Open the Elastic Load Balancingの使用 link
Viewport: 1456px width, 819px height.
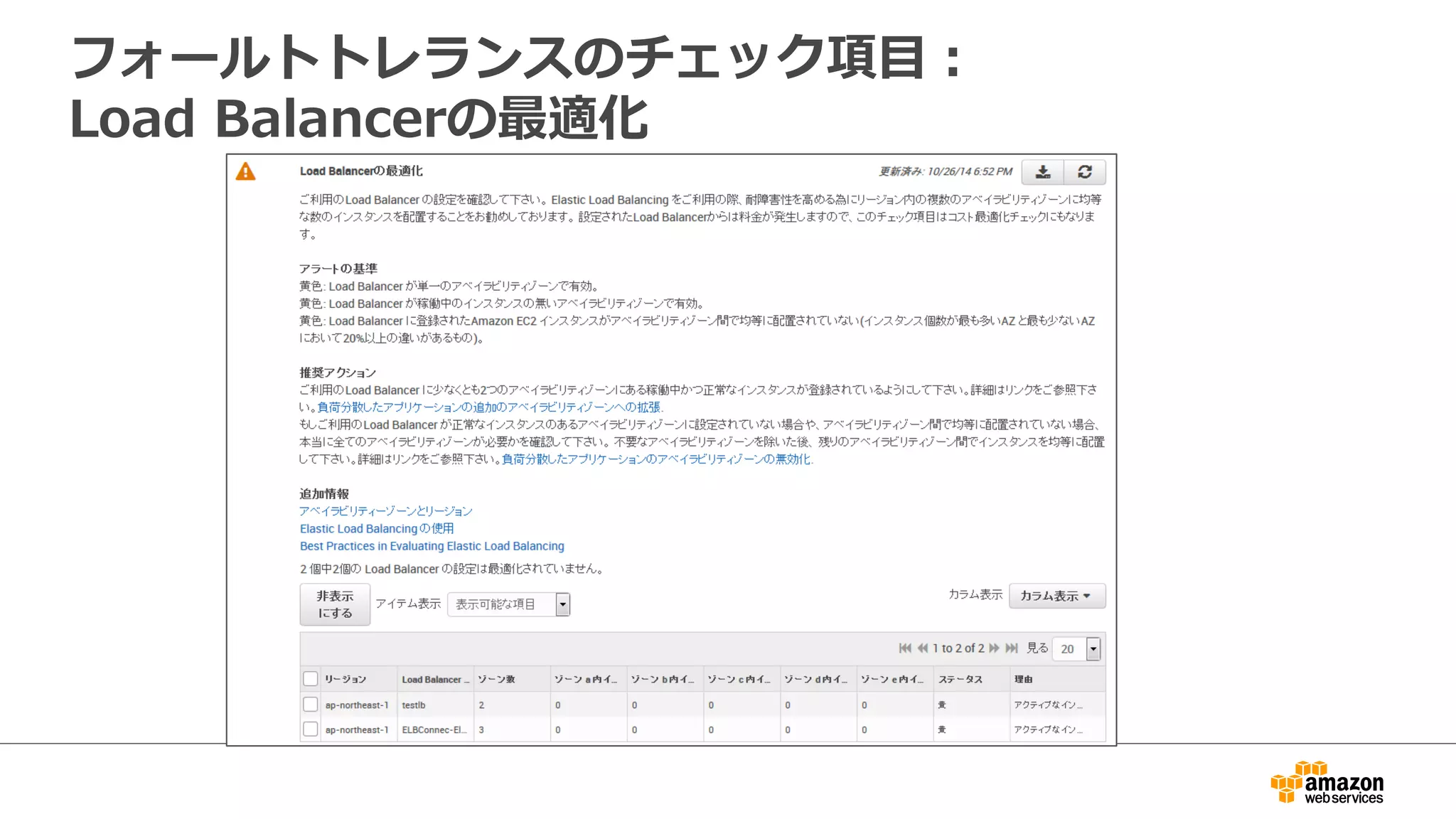click(x=377, y=529)
